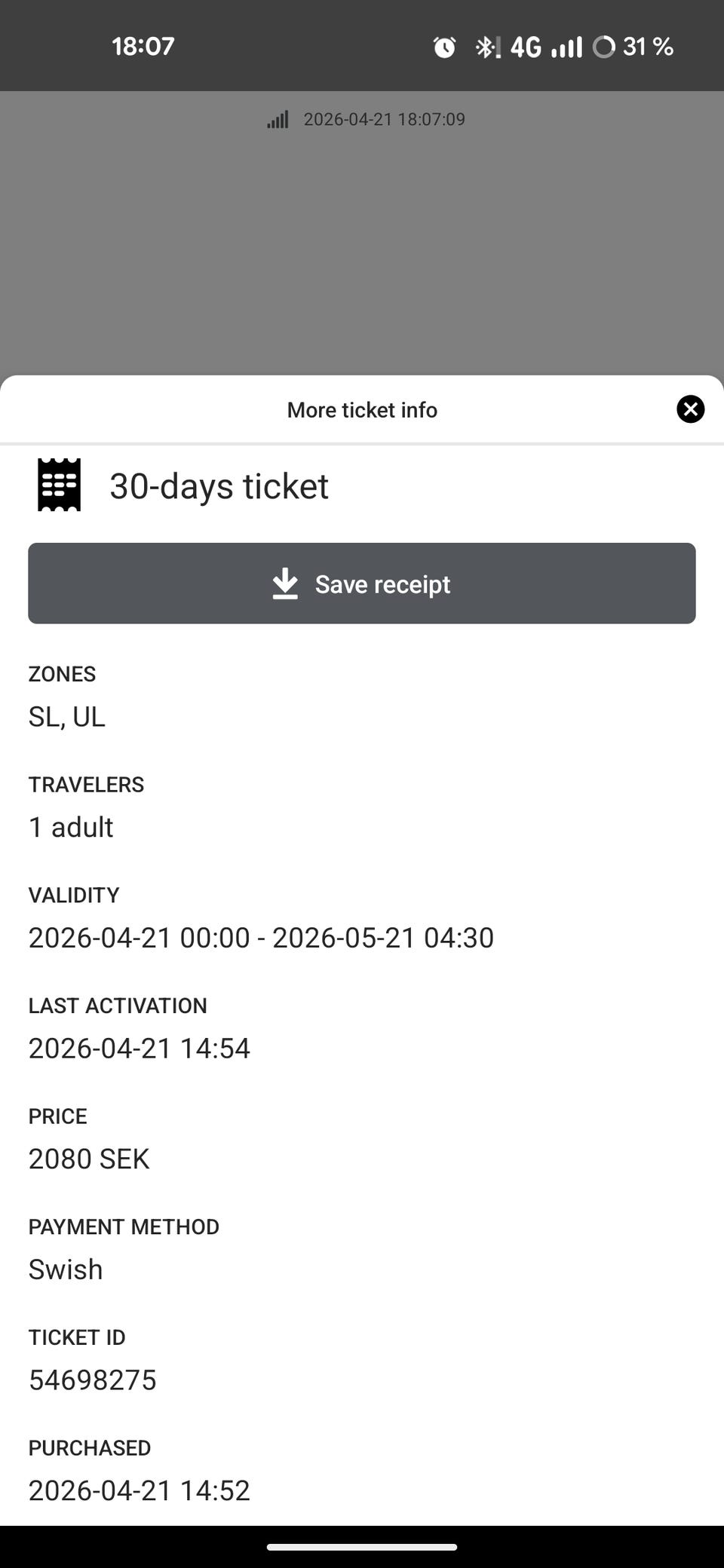
Task: Tap the signal bars beside timestamp
Action: click(x=278, y=120)
